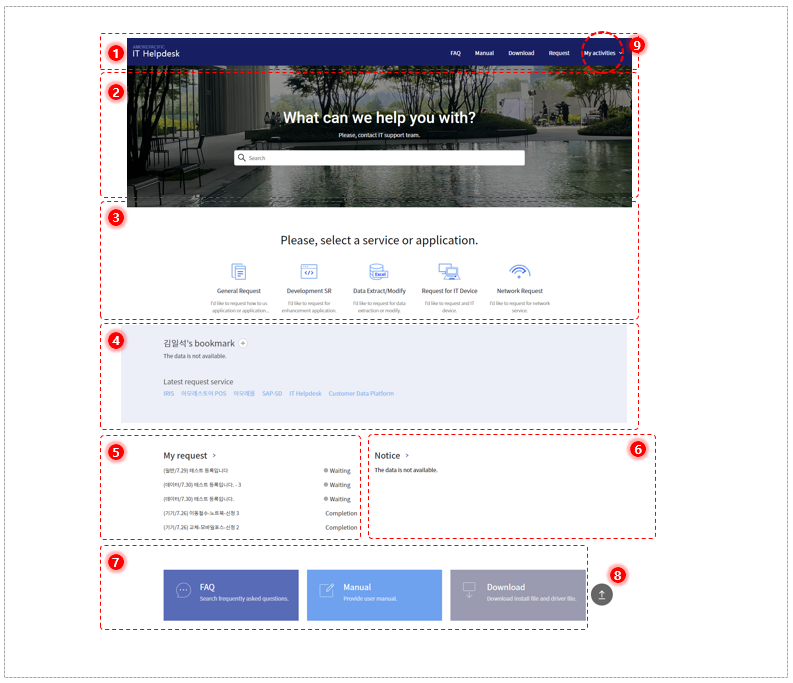Viewport: 793px width, 683px height.
Task: Click the scroll-to-top round button
Action: pos(602,594)
